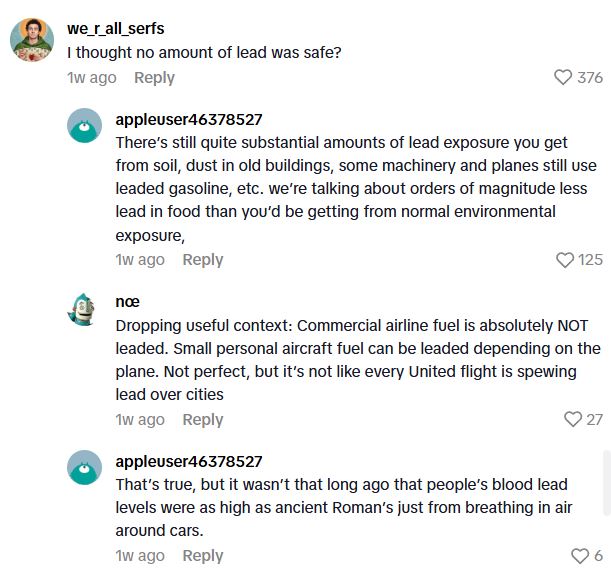The height and width of the screenshot is (587, 611).
Task: Click appleuser46378527 username above "That's true" reply
Action: 189,461
